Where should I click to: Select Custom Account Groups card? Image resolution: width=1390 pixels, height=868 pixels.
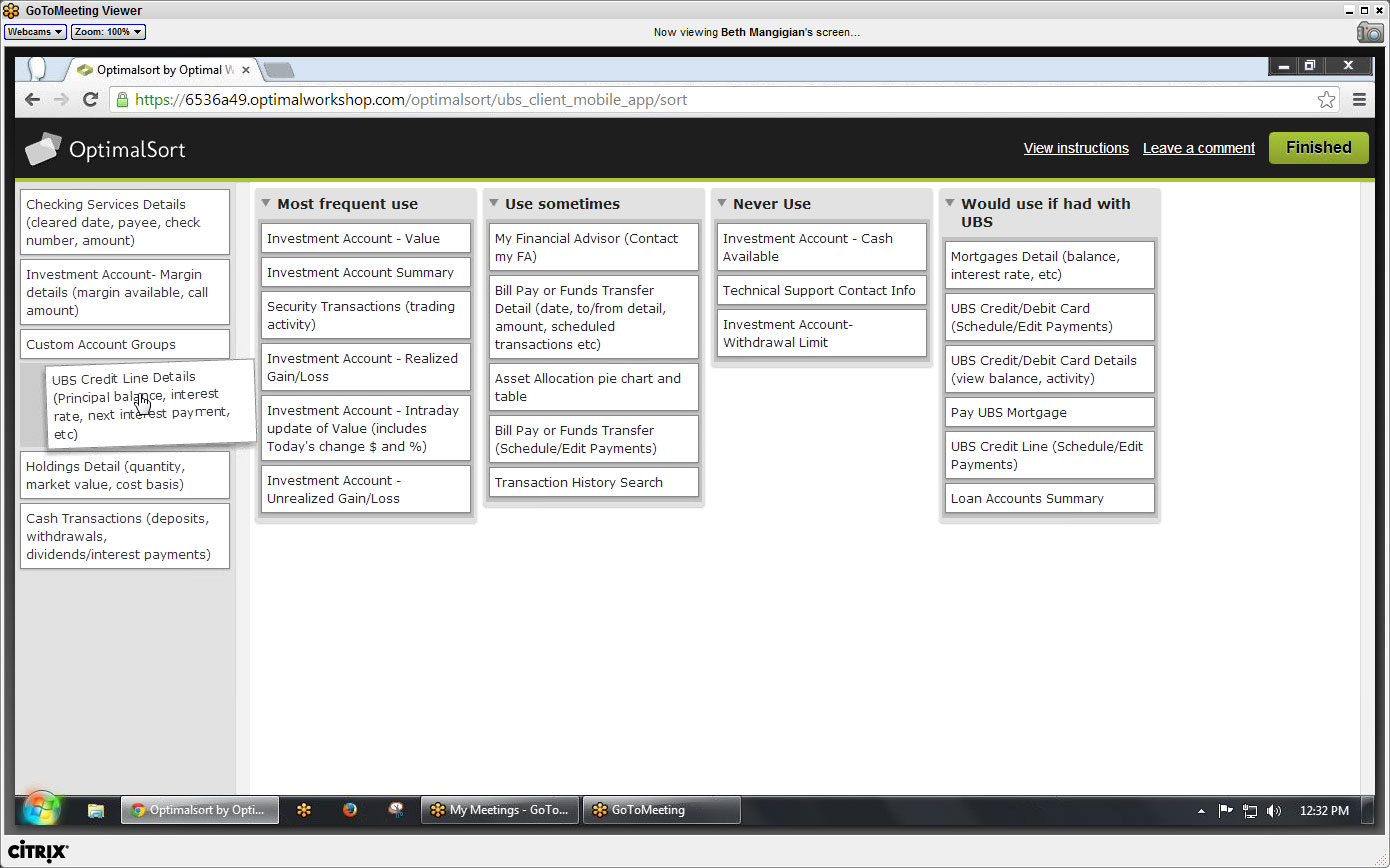click(x=125, y=344)
